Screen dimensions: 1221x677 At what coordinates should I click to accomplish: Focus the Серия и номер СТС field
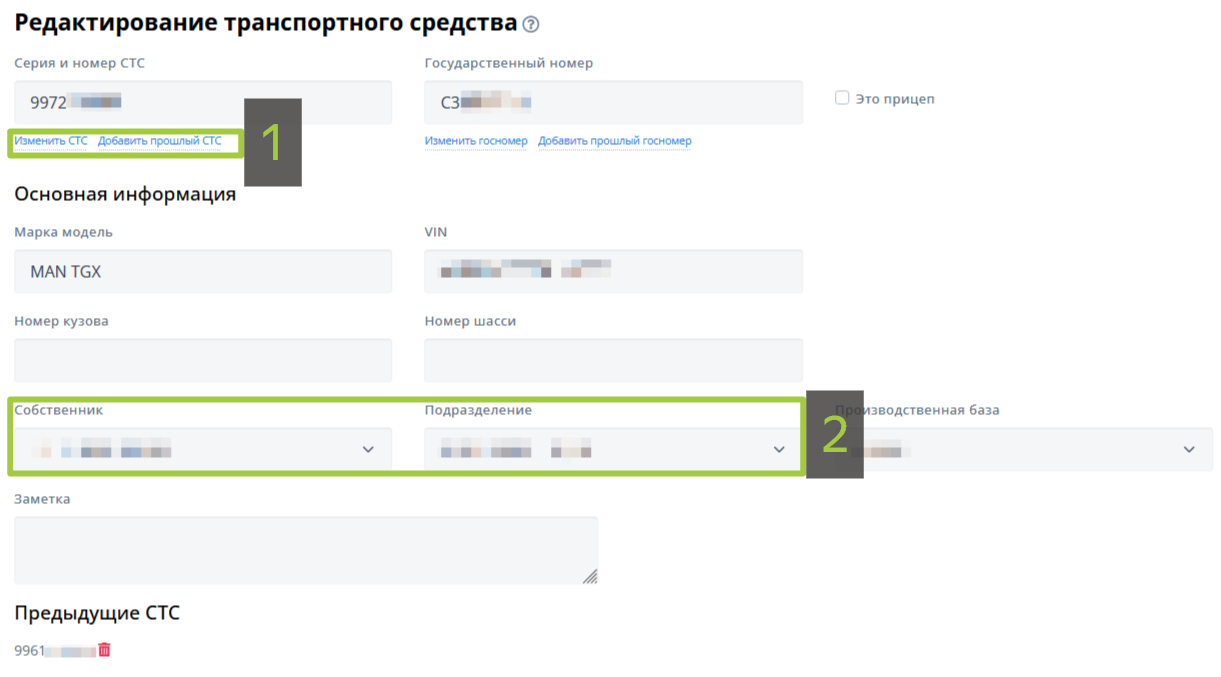(x=203, y=102)
